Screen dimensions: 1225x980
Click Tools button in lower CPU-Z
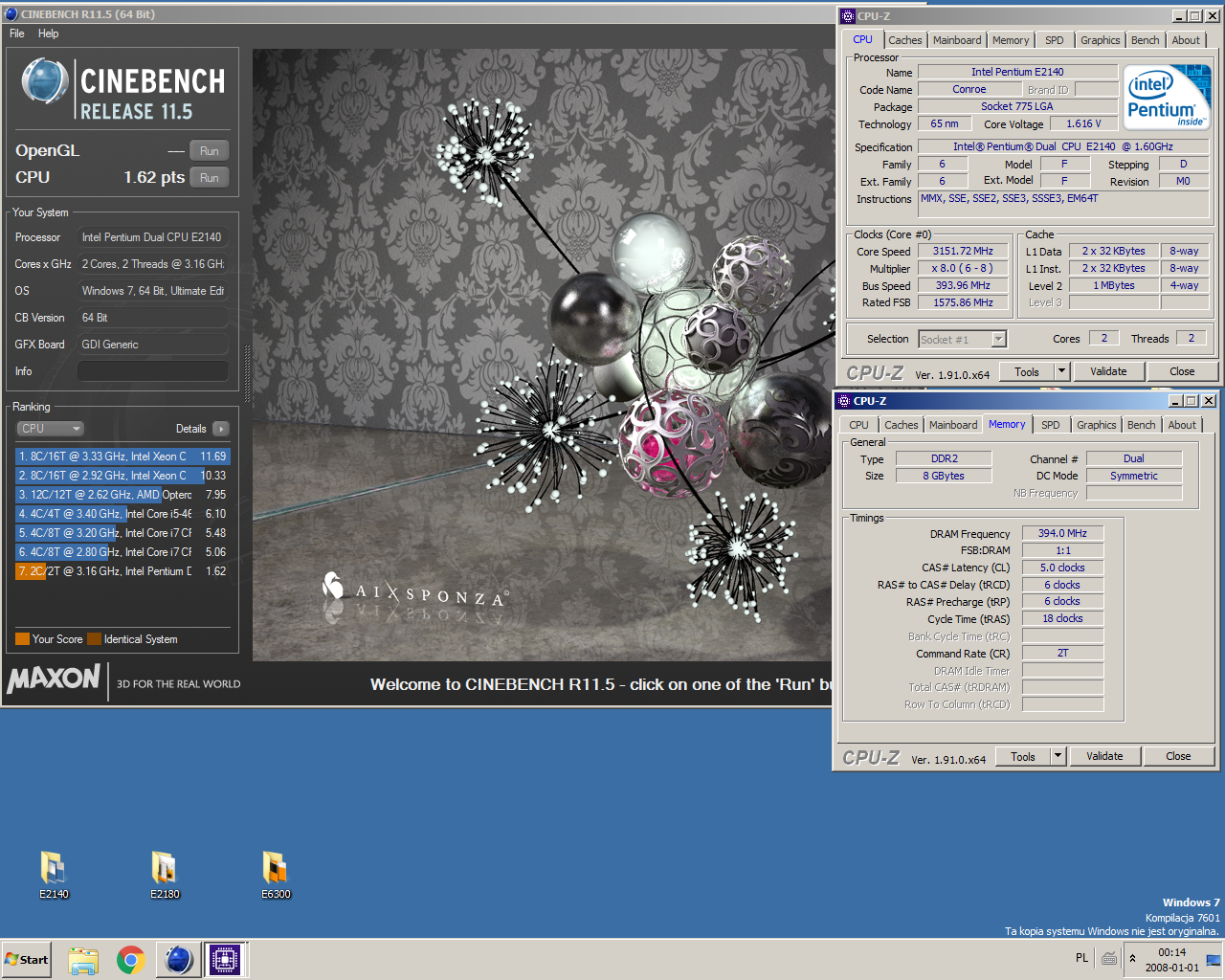point(1023,756)
